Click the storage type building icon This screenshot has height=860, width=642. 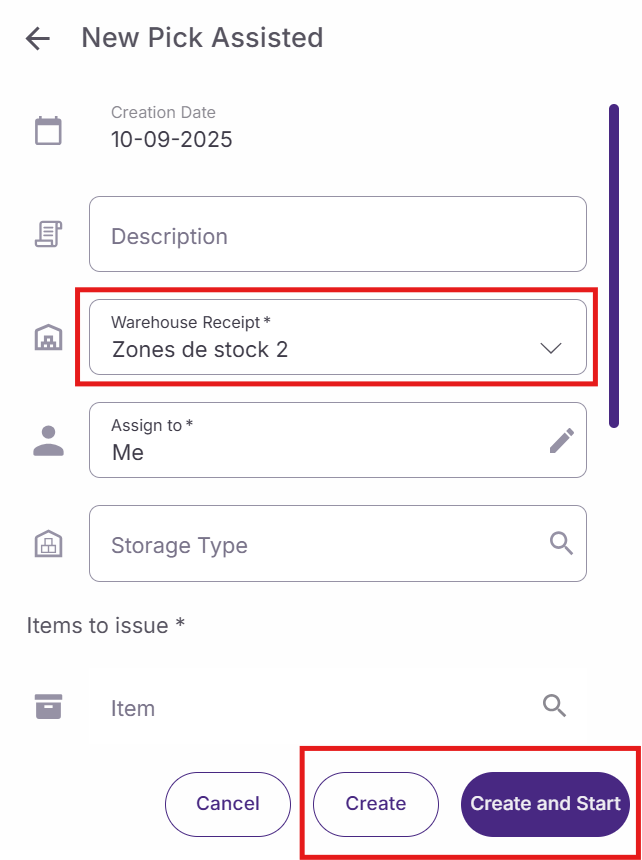coord(48,544)
